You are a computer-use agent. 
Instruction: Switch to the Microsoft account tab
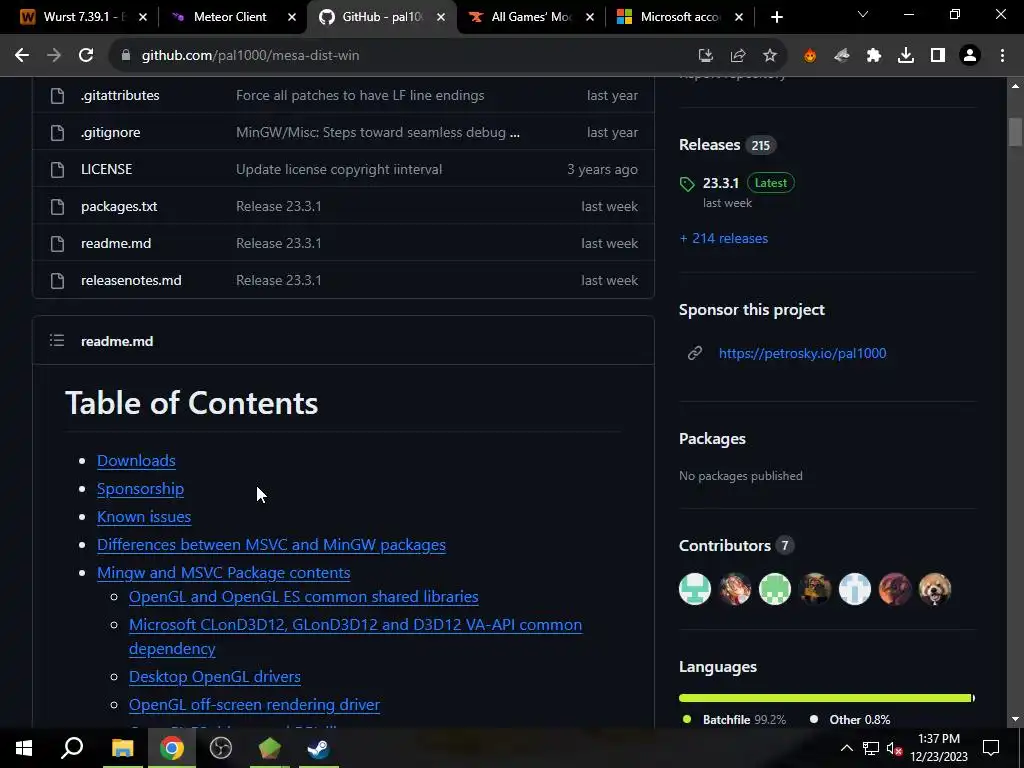pos(679,17)
